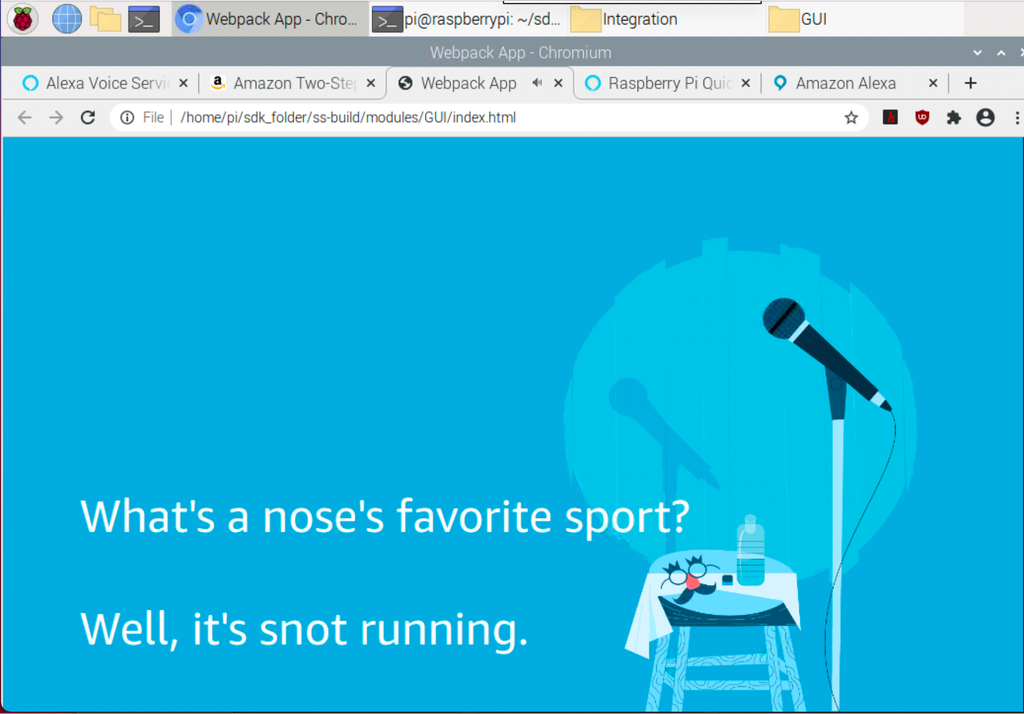This screenshot has width=1024, height=714.
Task: Open the Chromium profile account icon
Action: 985,118
